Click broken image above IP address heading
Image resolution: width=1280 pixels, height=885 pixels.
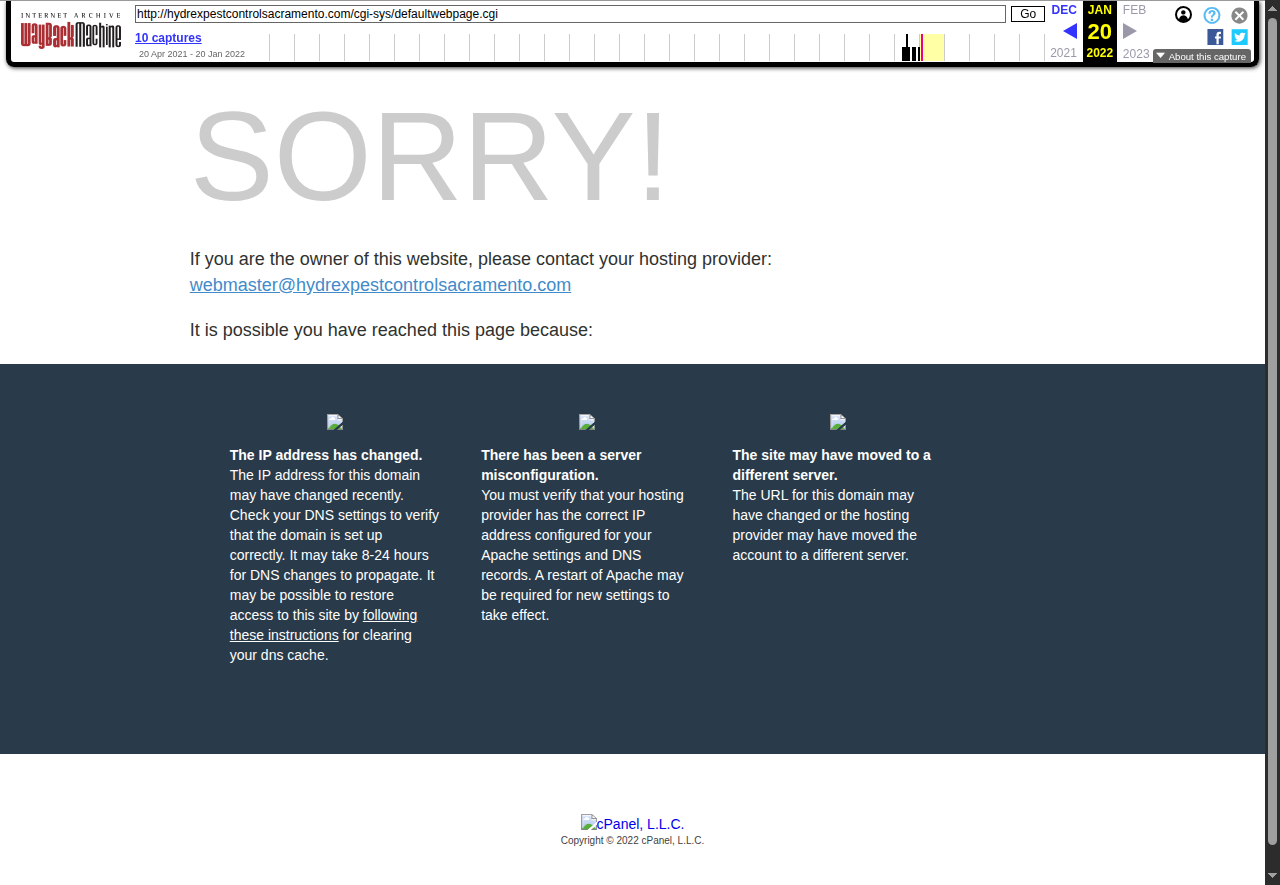pos(335,422)
